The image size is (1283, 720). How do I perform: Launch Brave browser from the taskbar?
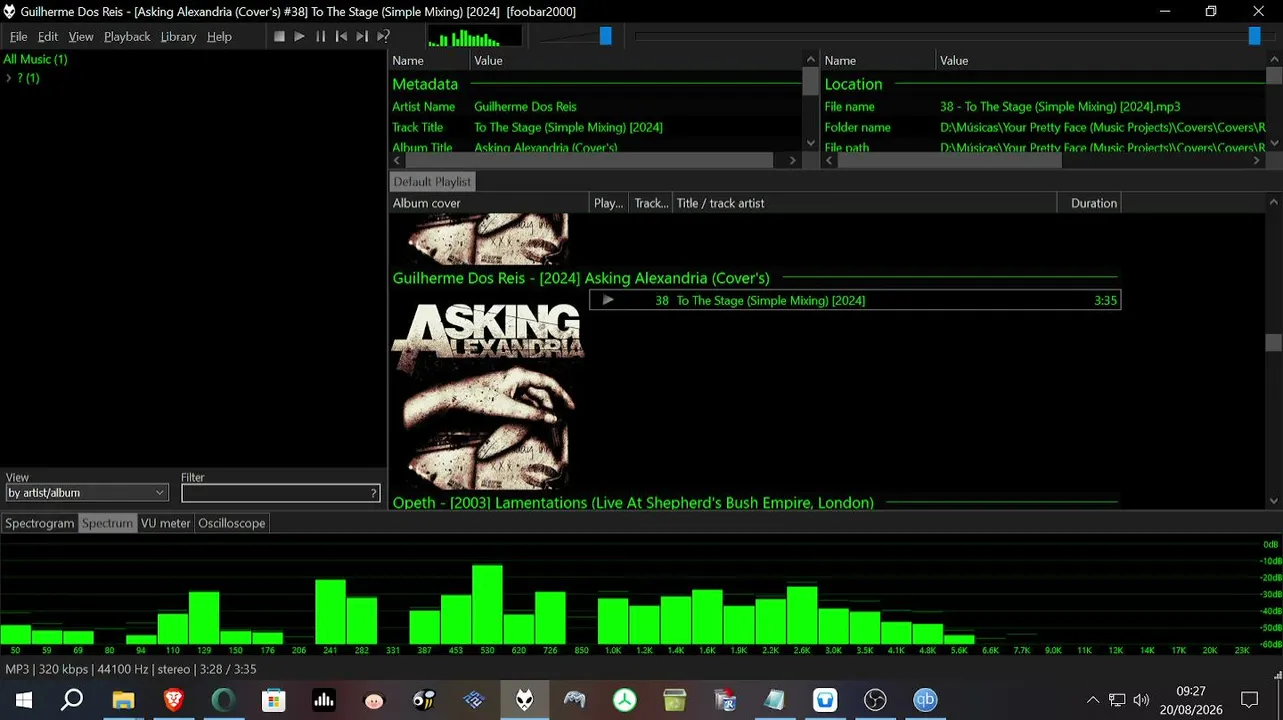(x=173, y=700)
